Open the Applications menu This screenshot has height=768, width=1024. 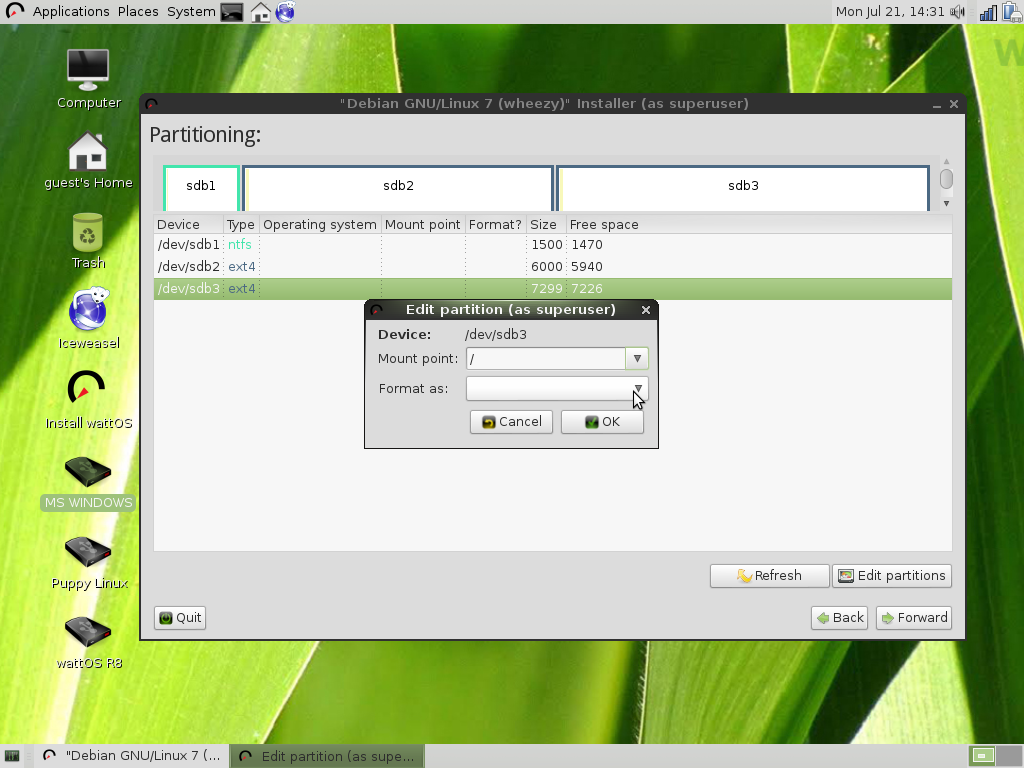pyautogui.click(x=71, y=12)
